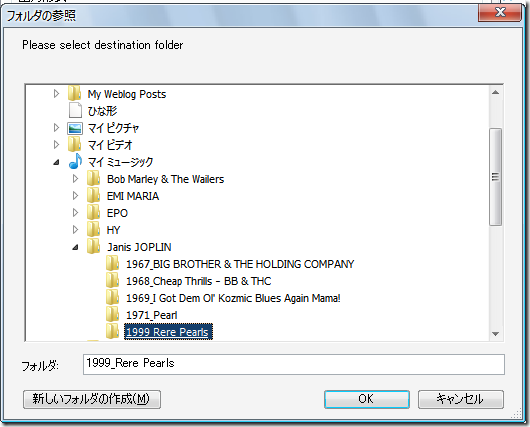Click the EPO folder icon

(93, 212)
